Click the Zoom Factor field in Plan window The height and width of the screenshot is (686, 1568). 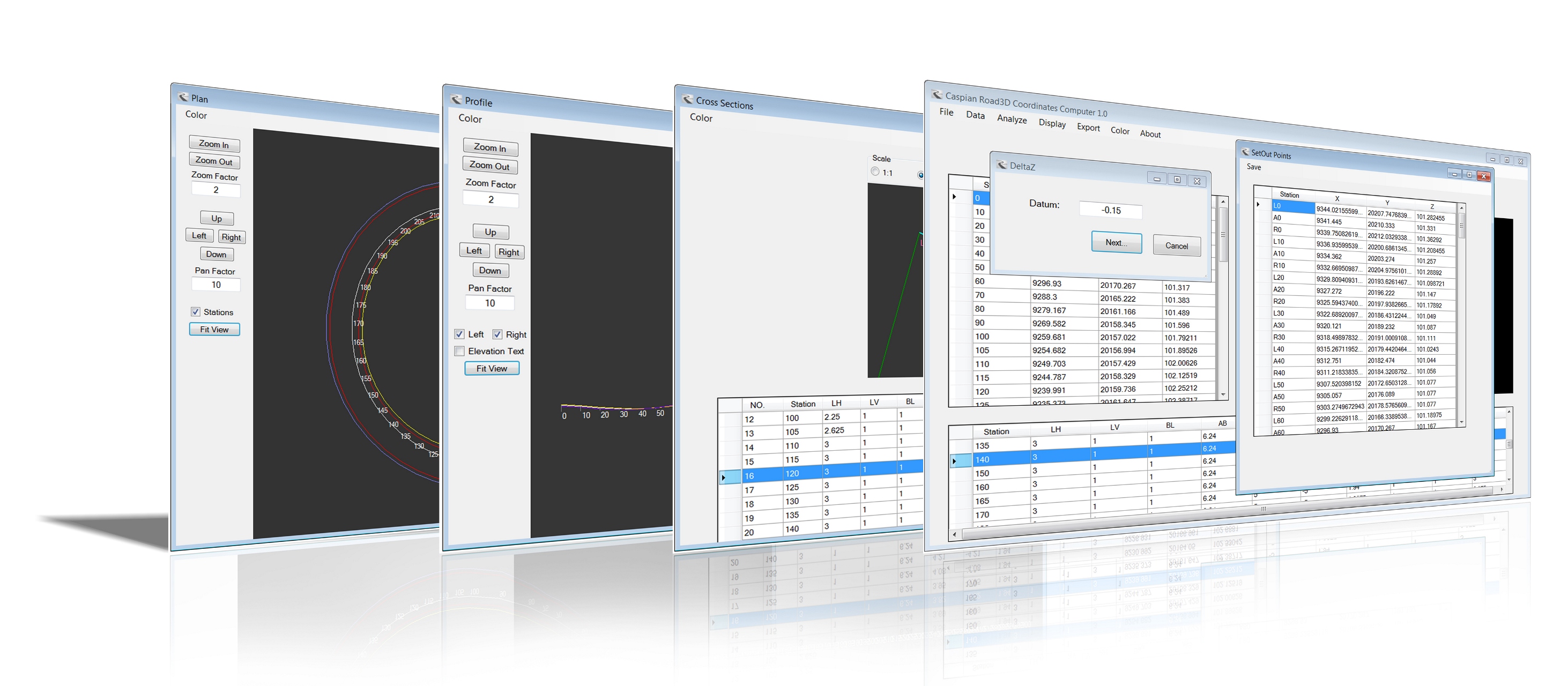(216, 190)
